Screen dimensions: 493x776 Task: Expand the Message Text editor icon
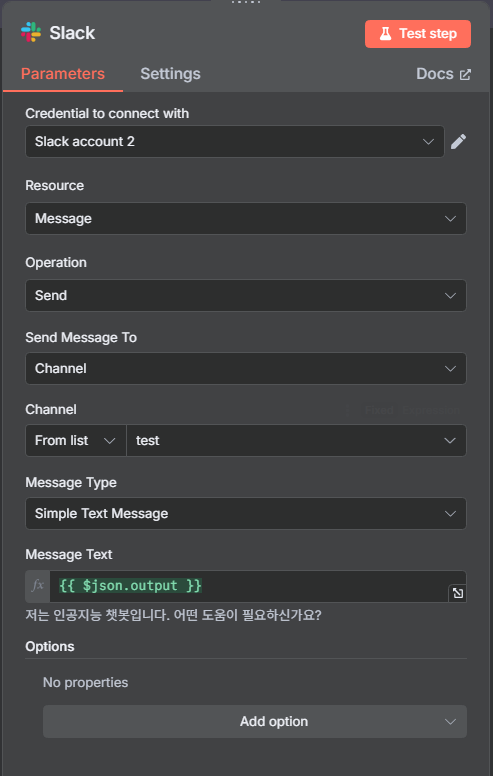[458, 593]
